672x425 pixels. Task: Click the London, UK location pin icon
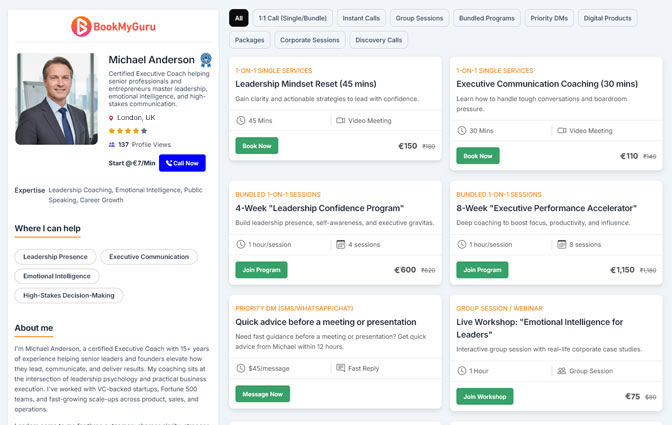pyautogui.click(x=112, y=117)
